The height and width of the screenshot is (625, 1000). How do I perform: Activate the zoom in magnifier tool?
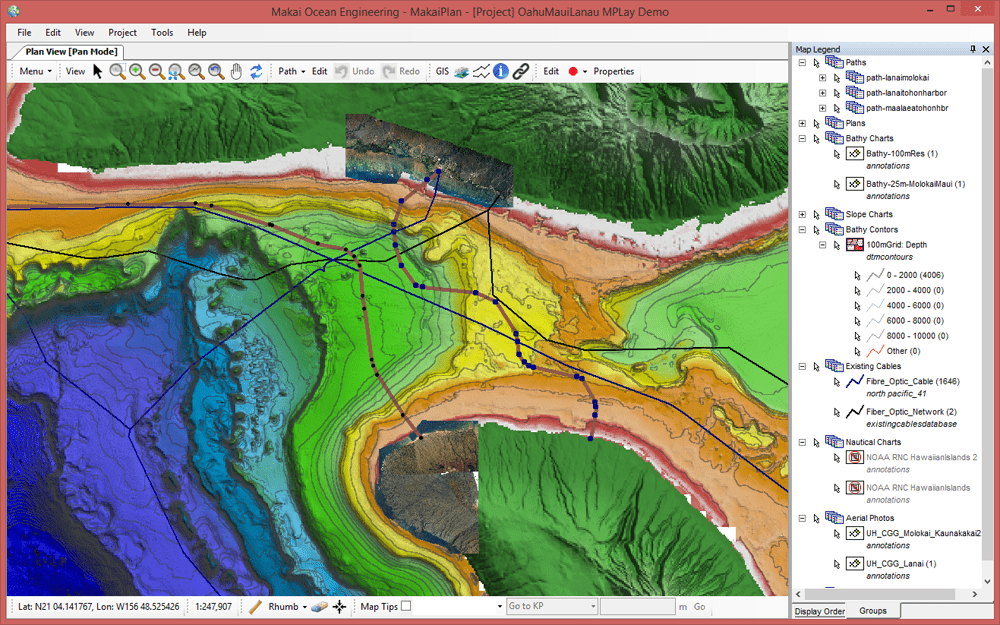point(137,71)
